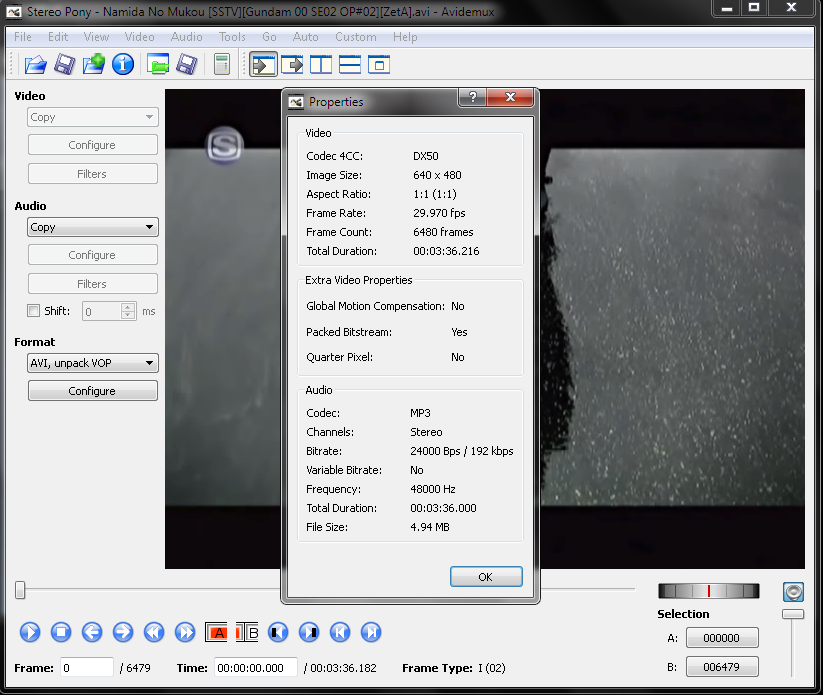Open the Video menu

click(x=140, y=37)
